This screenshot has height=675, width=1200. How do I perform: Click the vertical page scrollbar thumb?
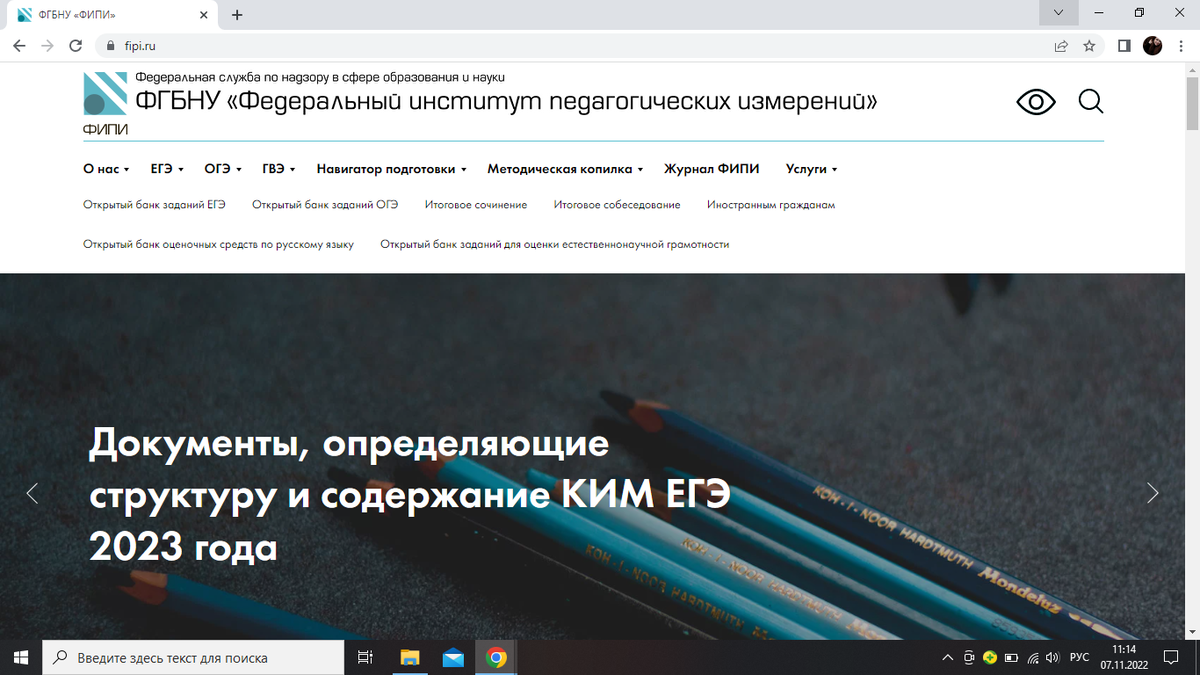click(1192, 102)
